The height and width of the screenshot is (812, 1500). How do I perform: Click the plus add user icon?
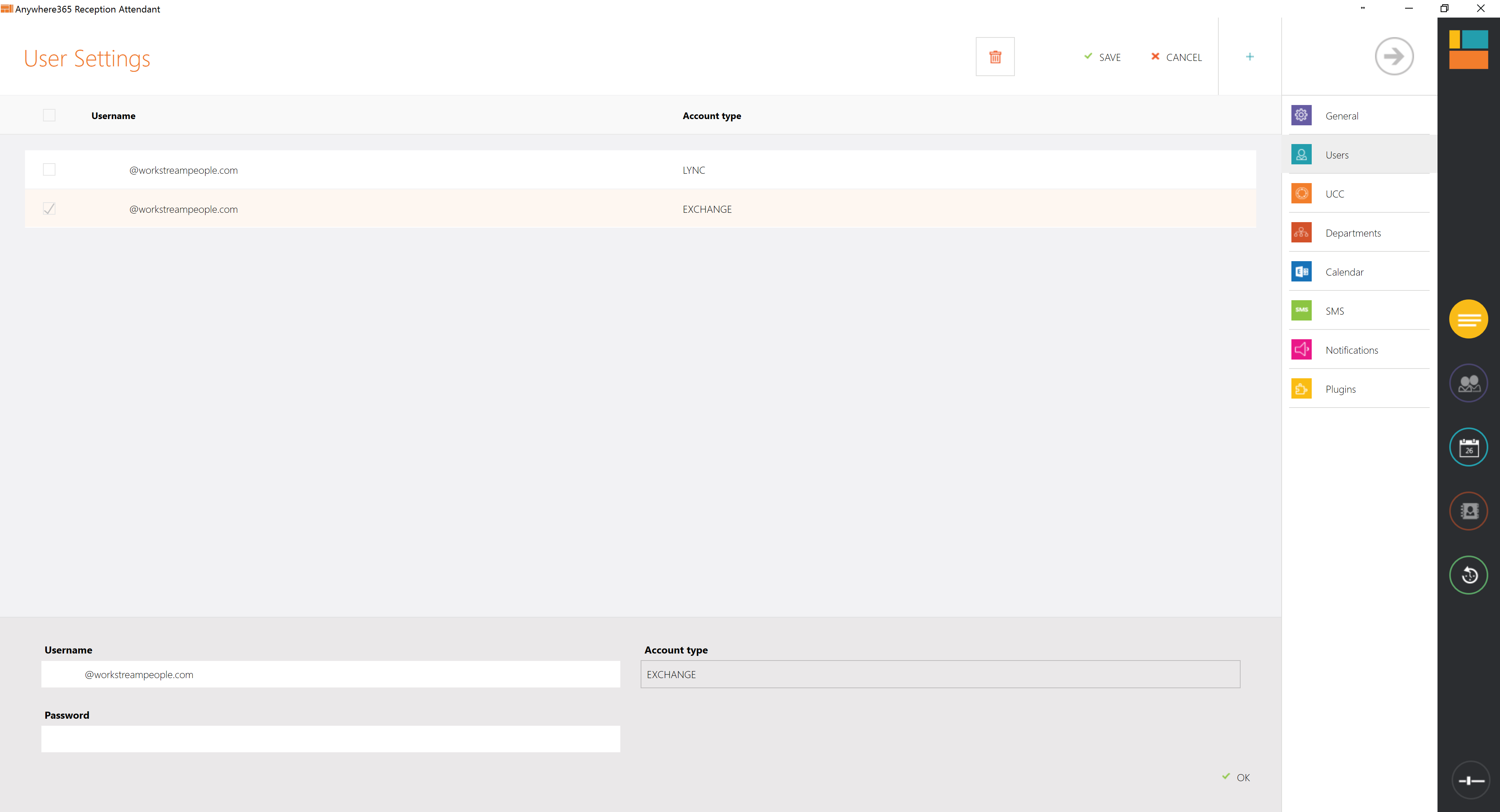[1250, 57]
